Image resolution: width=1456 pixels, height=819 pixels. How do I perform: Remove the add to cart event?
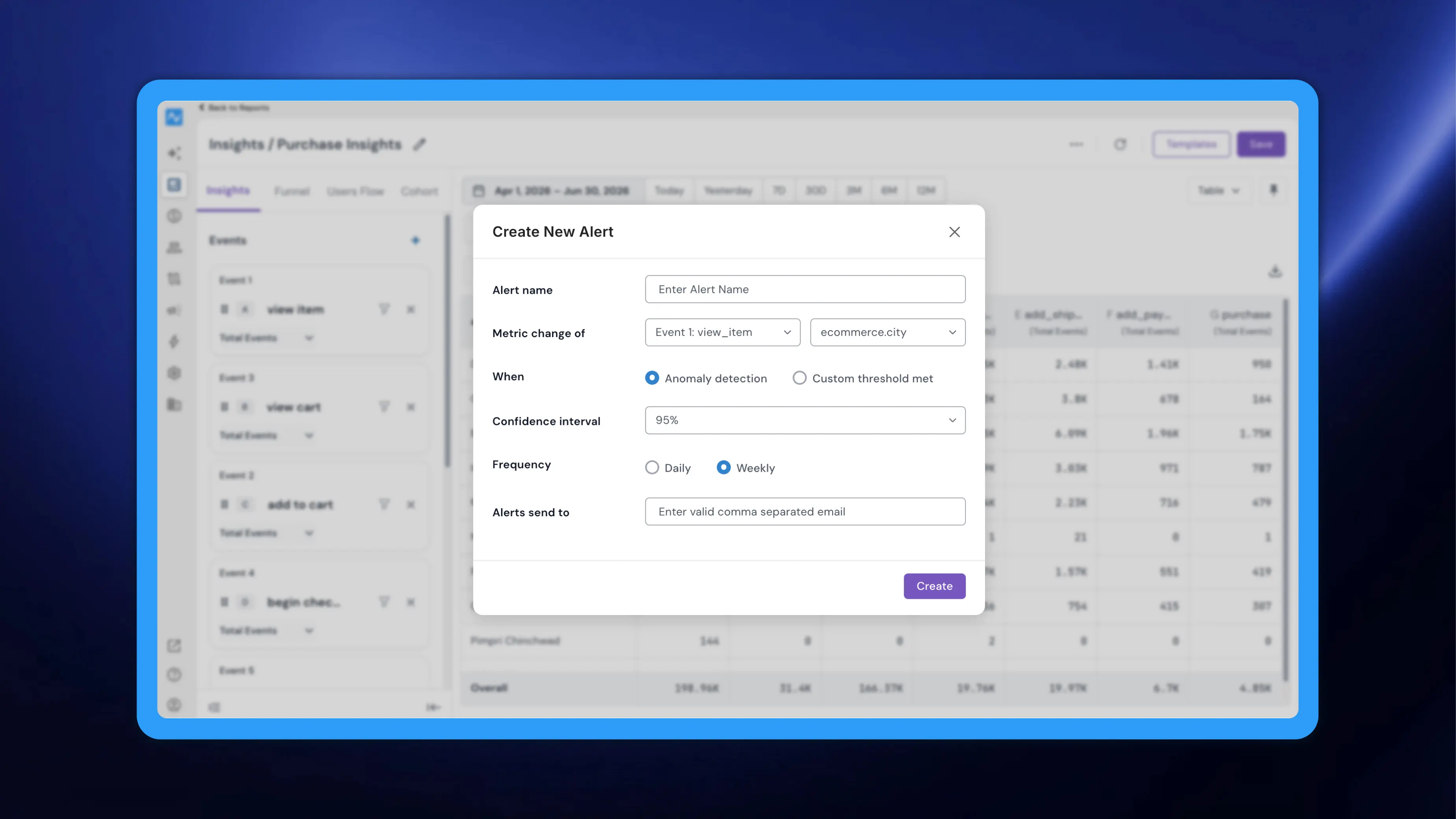tap(411, 504)
